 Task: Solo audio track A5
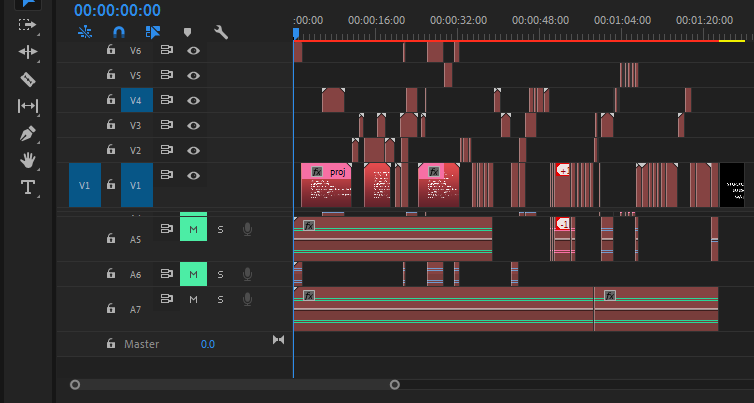point(220,229)
